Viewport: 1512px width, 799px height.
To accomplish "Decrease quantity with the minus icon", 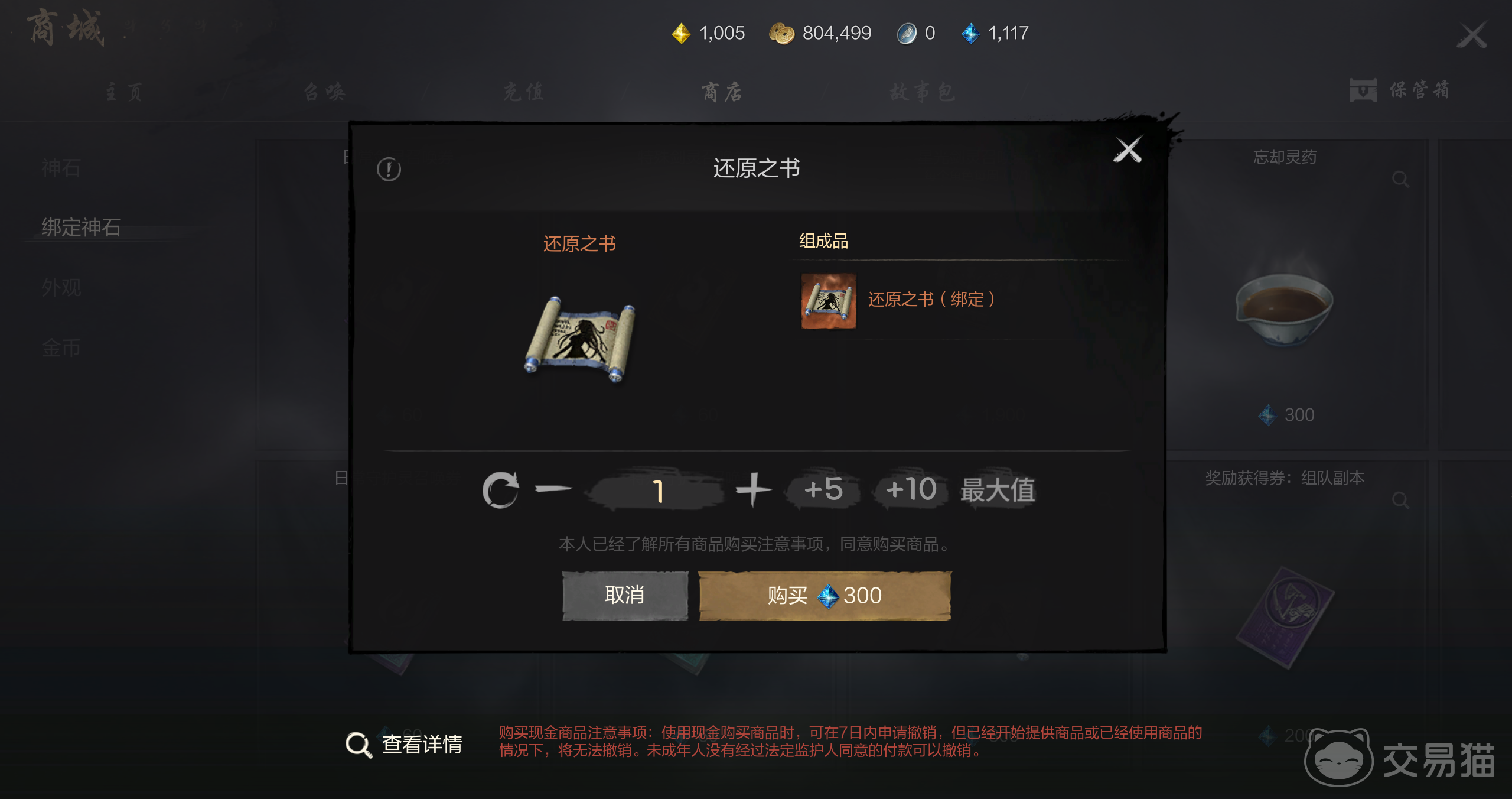I will click(553, 489).
